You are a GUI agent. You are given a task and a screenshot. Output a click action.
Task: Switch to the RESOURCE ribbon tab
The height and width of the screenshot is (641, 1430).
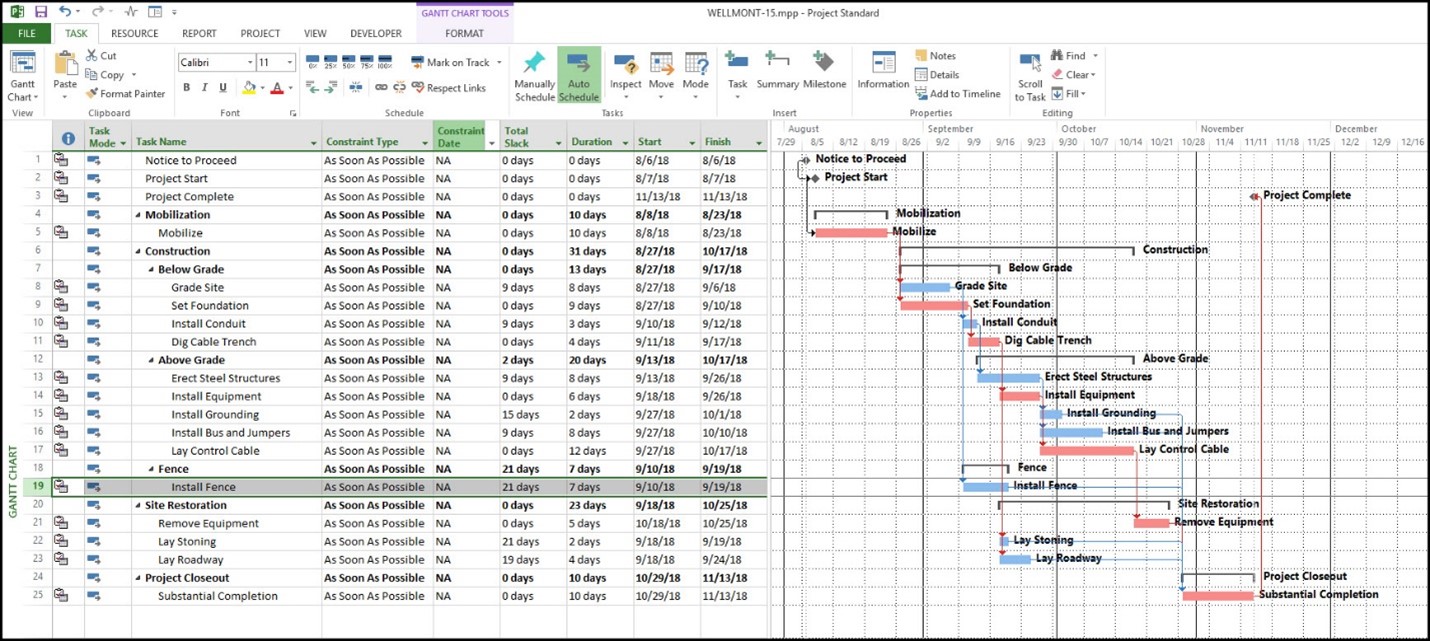(x=134, y=33)
